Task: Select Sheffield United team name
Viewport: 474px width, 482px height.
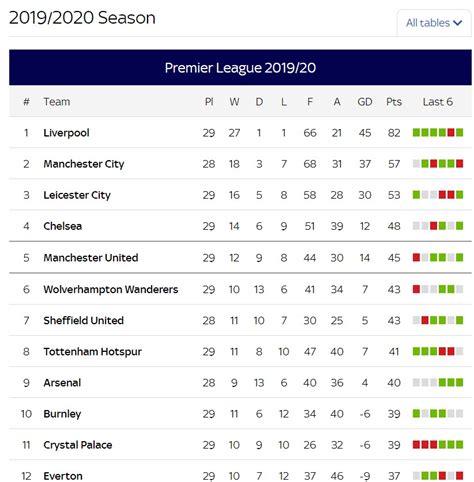Action: (x=84, y=321)
